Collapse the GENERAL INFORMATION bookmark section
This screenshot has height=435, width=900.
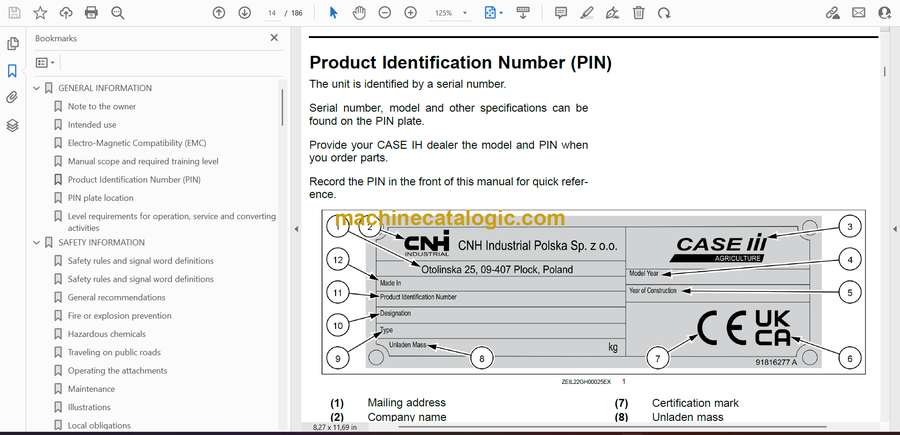coord(37,88)
